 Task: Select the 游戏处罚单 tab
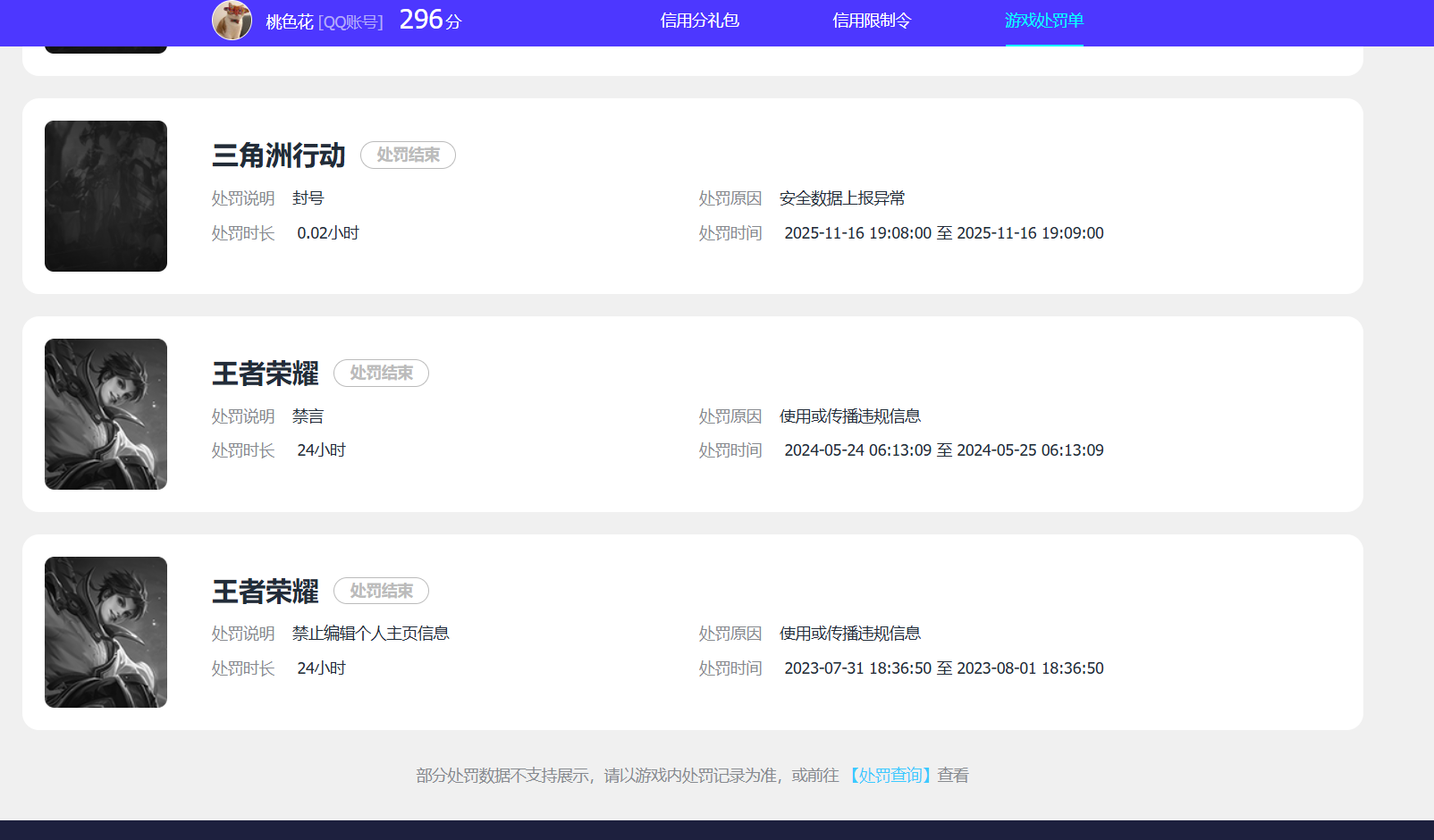pyautogui.click(x=1044, y=21)
